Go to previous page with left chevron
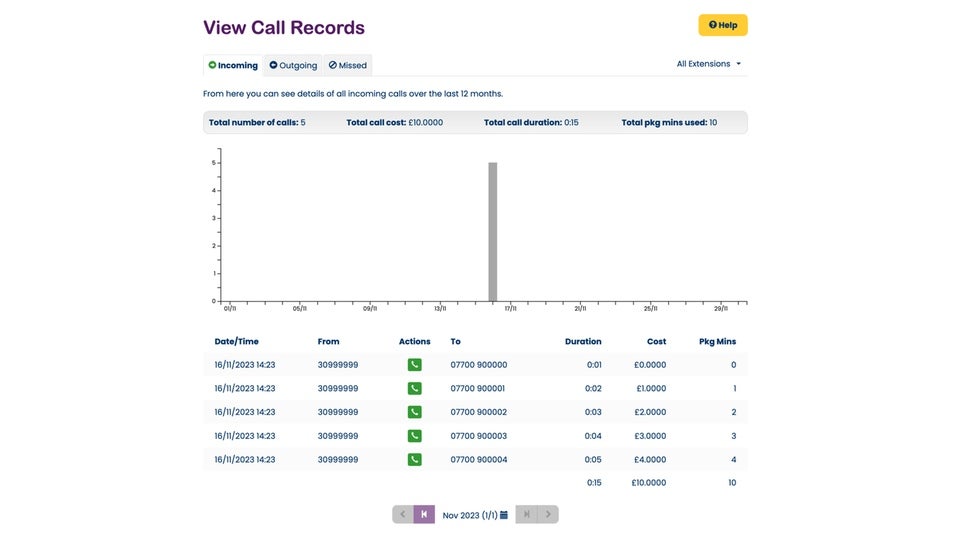960x540 pixels. coord(403,515)
